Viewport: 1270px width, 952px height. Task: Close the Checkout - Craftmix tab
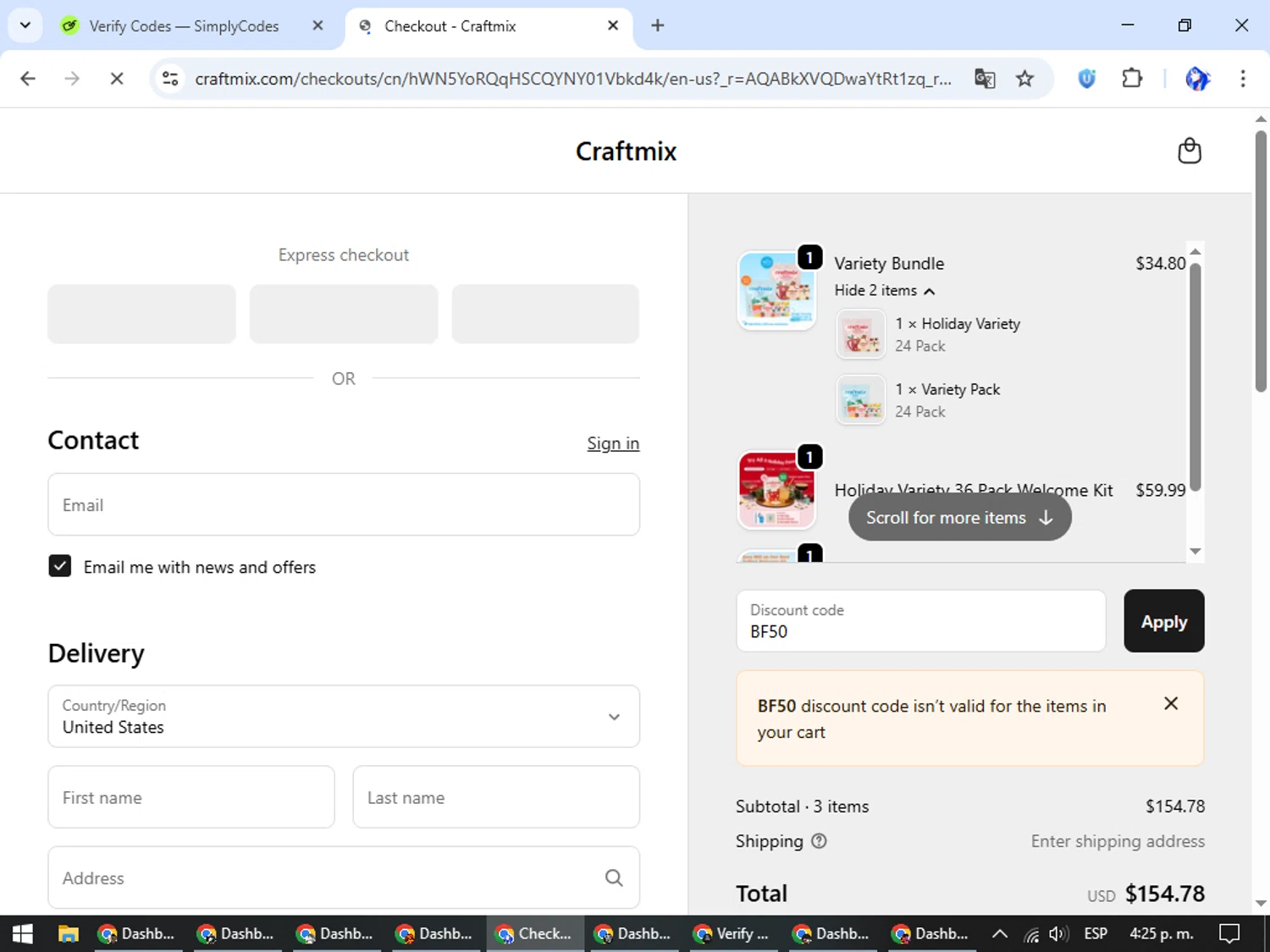[613, 25]
